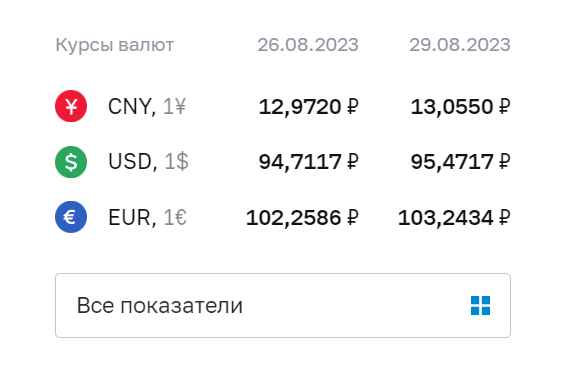Click the red yuan CNY icon
Viewport: 579px width, 368px height.
tap(71, 106)
